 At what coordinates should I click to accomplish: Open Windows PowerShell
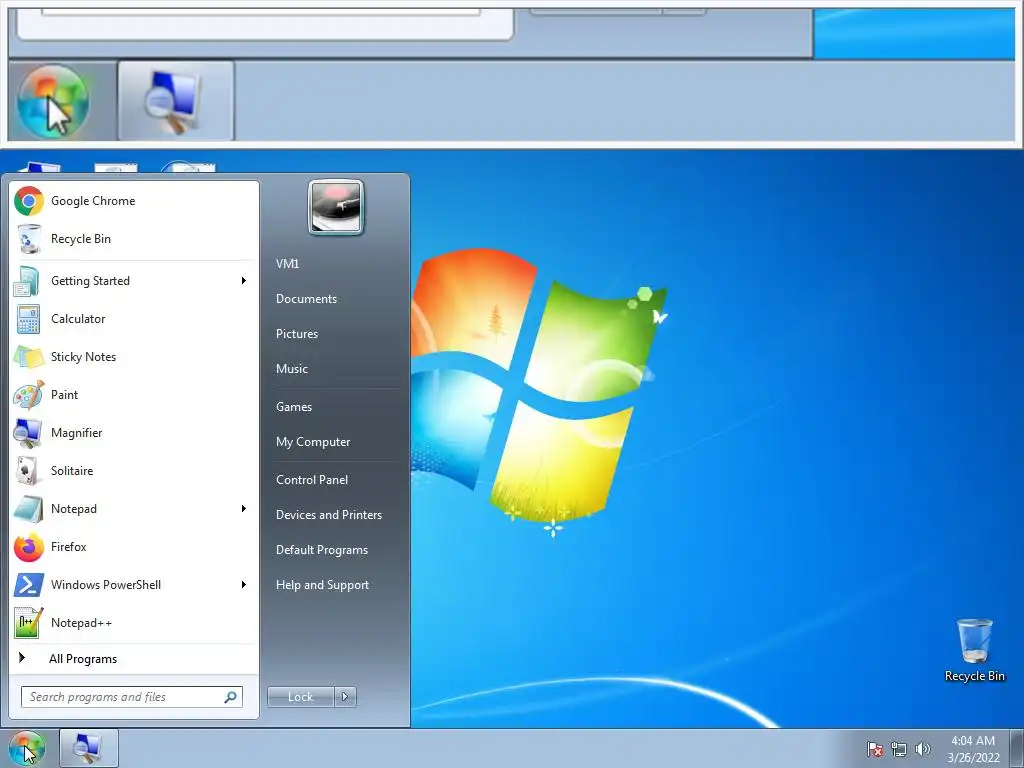[135, 584]
